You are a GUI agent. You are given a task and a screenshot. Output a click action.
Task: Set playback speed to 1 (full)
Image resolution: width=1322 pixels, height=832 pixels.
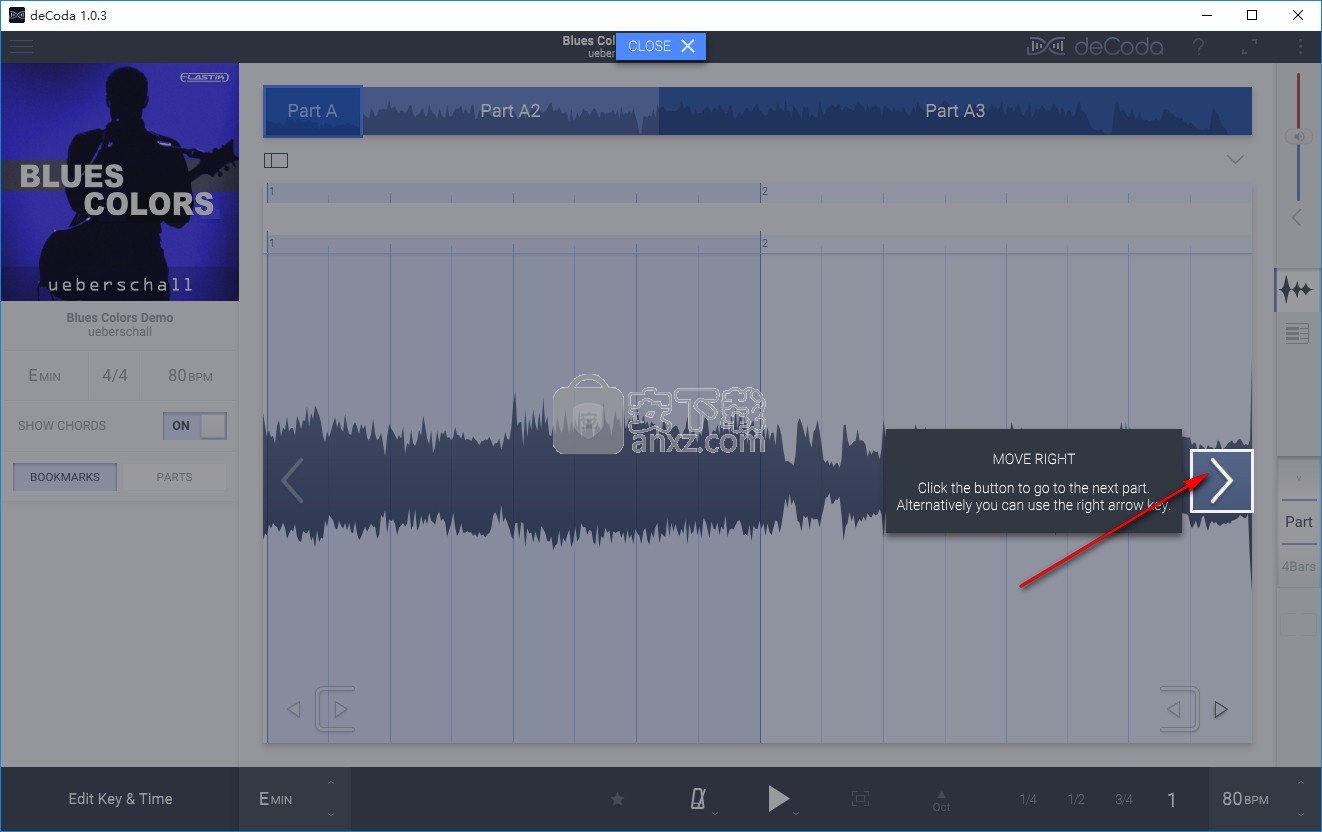[x=1172, y=799]
